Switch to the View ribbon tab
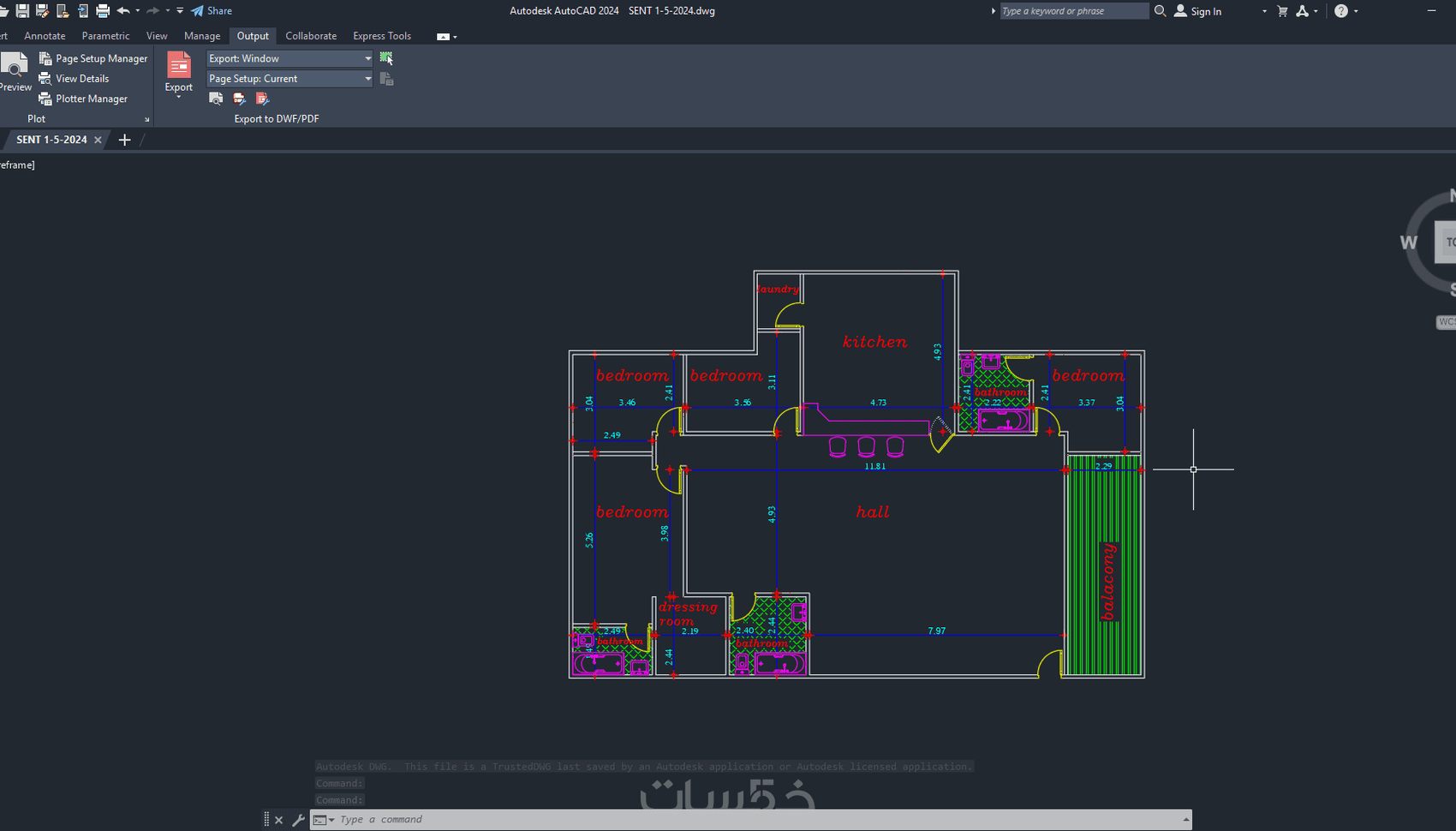1456x831 pixels. pyautogui.click(x=157, y=36)
